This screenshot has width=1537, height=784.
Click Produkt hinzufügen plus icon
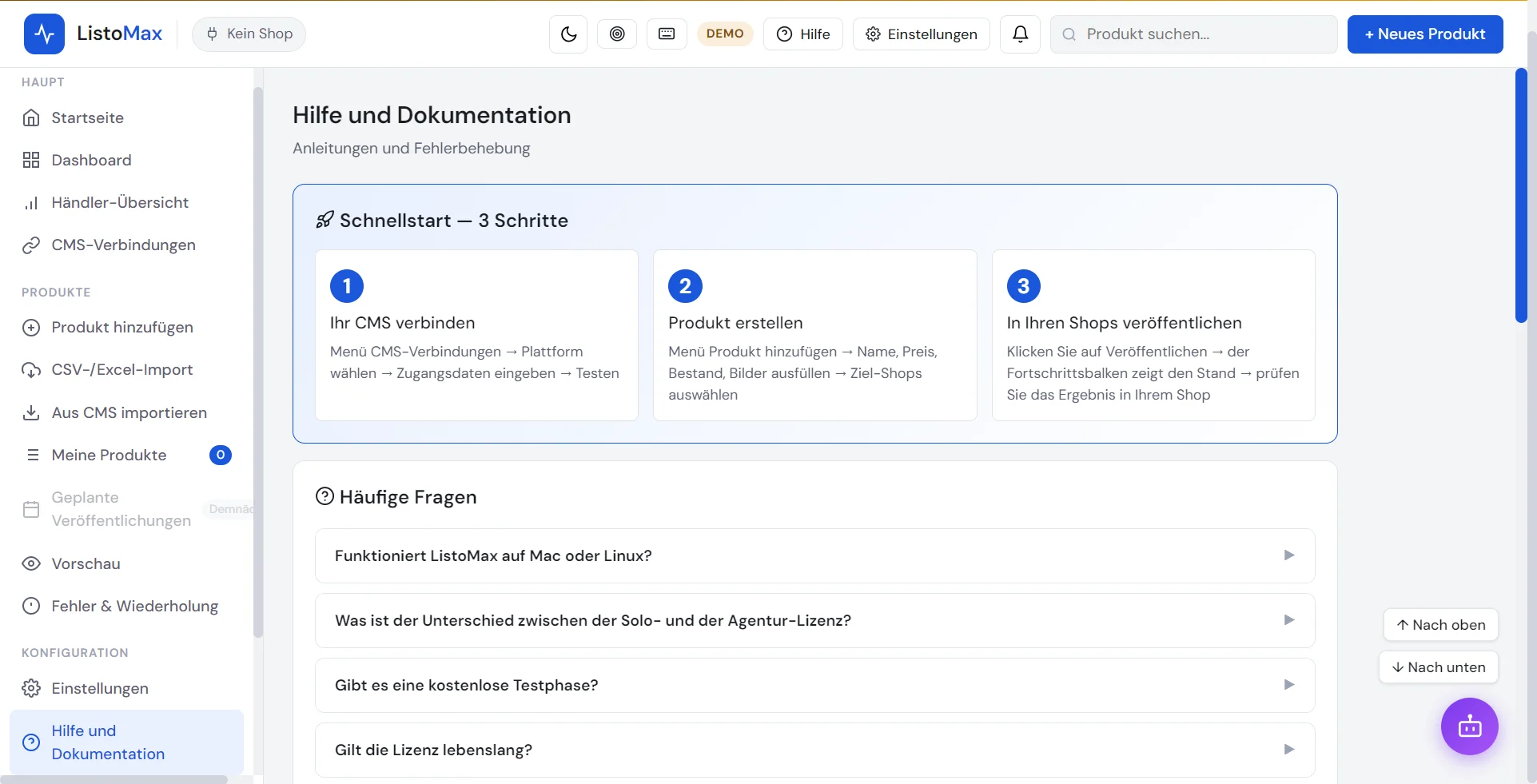(x=31, y=327)
